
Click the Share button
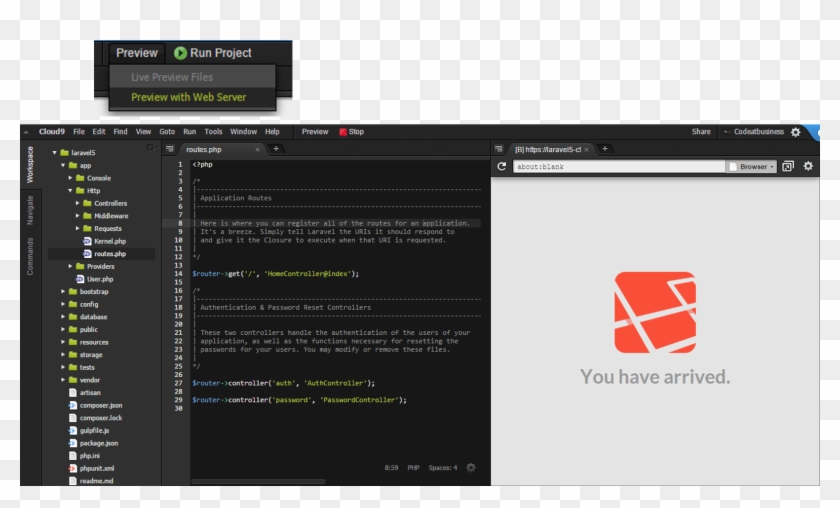(x=701, y=132)
